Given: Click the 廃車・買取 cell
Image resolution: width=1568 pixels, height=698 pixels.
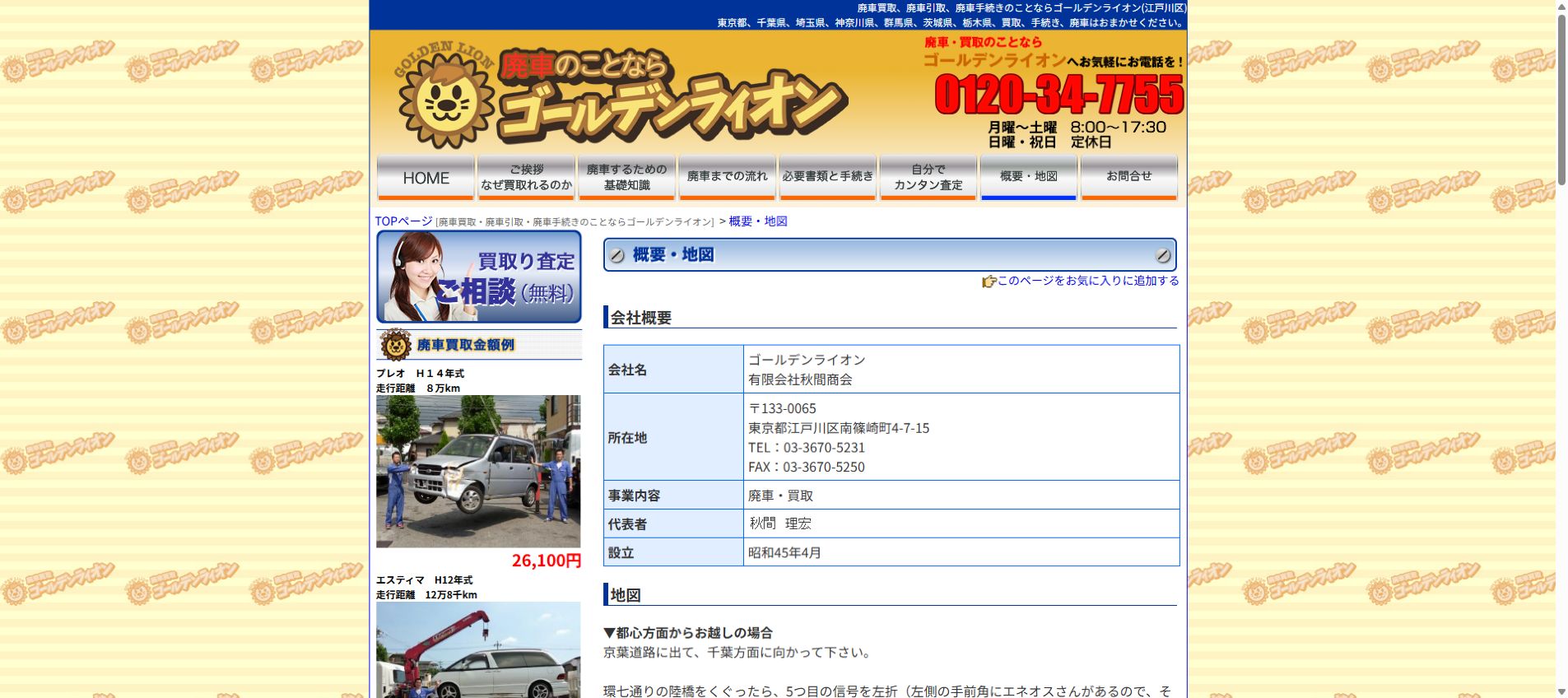Looking at the screenshot, I should click(x=961, y=496).
